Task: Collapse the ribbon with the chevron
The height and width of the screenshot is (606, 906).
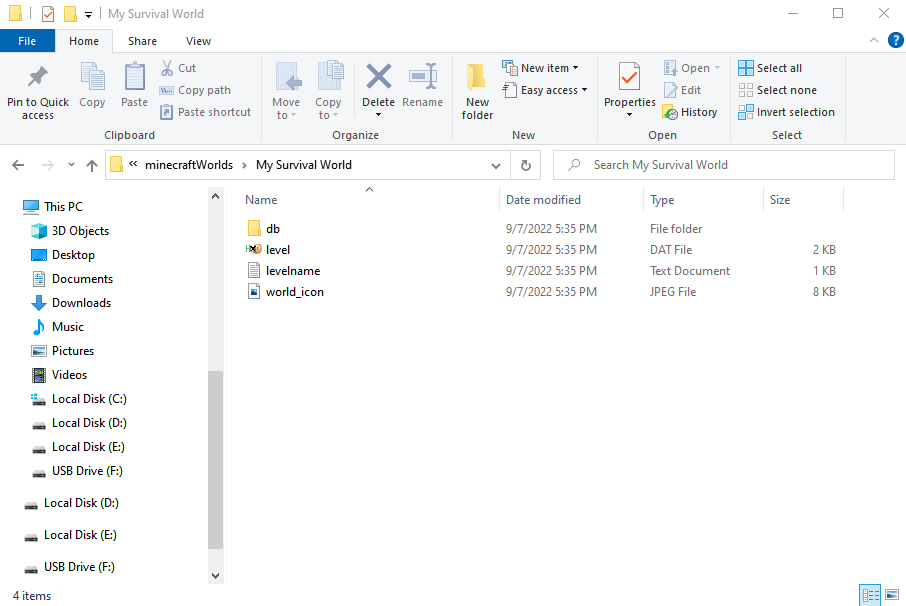Action: tap(874, 40)
